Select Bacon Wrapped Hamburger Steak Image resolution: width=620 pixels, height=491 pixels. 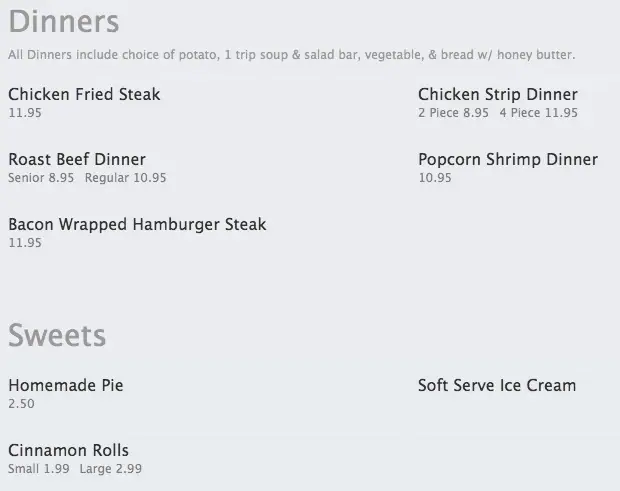click(137, 224)
